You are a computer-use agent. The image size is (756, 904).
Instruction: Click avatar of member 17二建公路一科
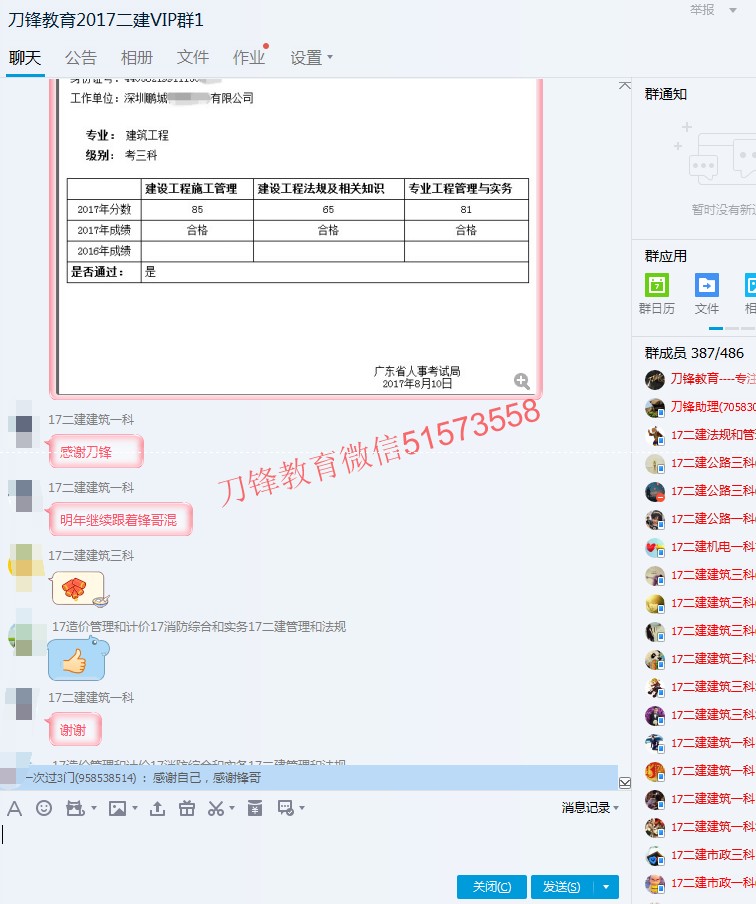(x=655, y=519)
